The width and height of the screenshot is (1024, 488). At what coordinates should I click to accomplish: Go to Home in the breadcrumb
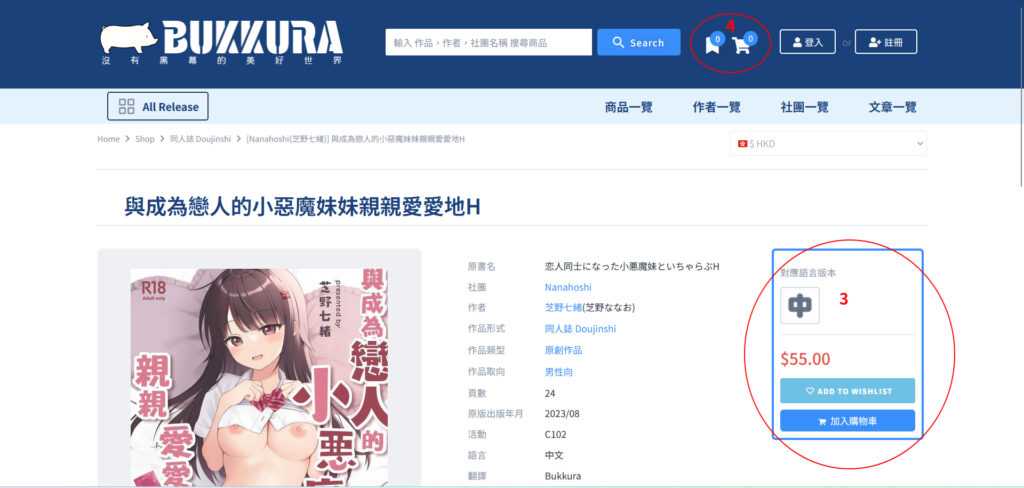pos(108,139)
